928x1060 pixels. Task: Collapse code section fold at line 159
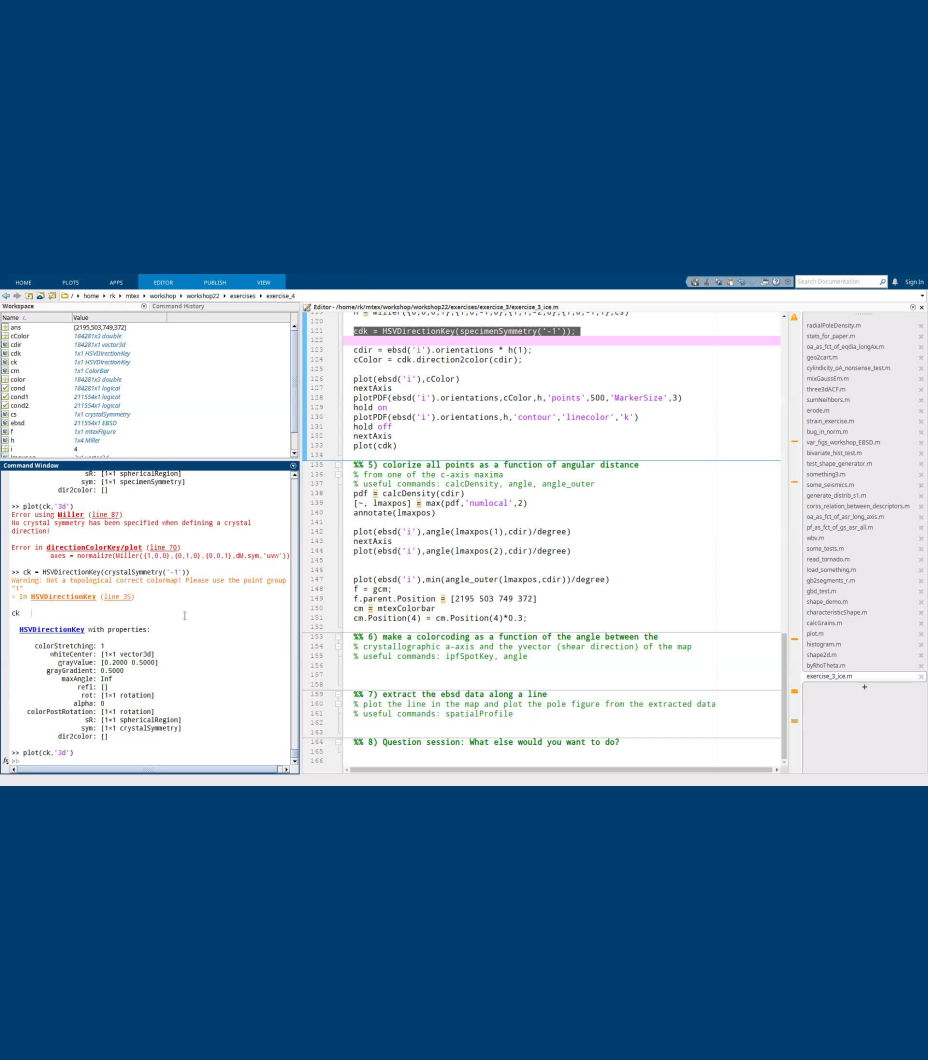[338, 694]
